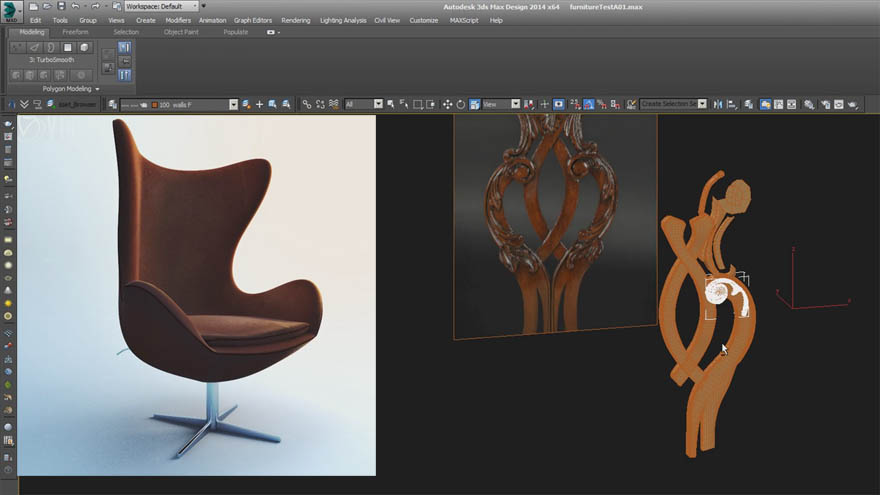Click the Open File folder icon
880x495 pixels.
point(47,6)
